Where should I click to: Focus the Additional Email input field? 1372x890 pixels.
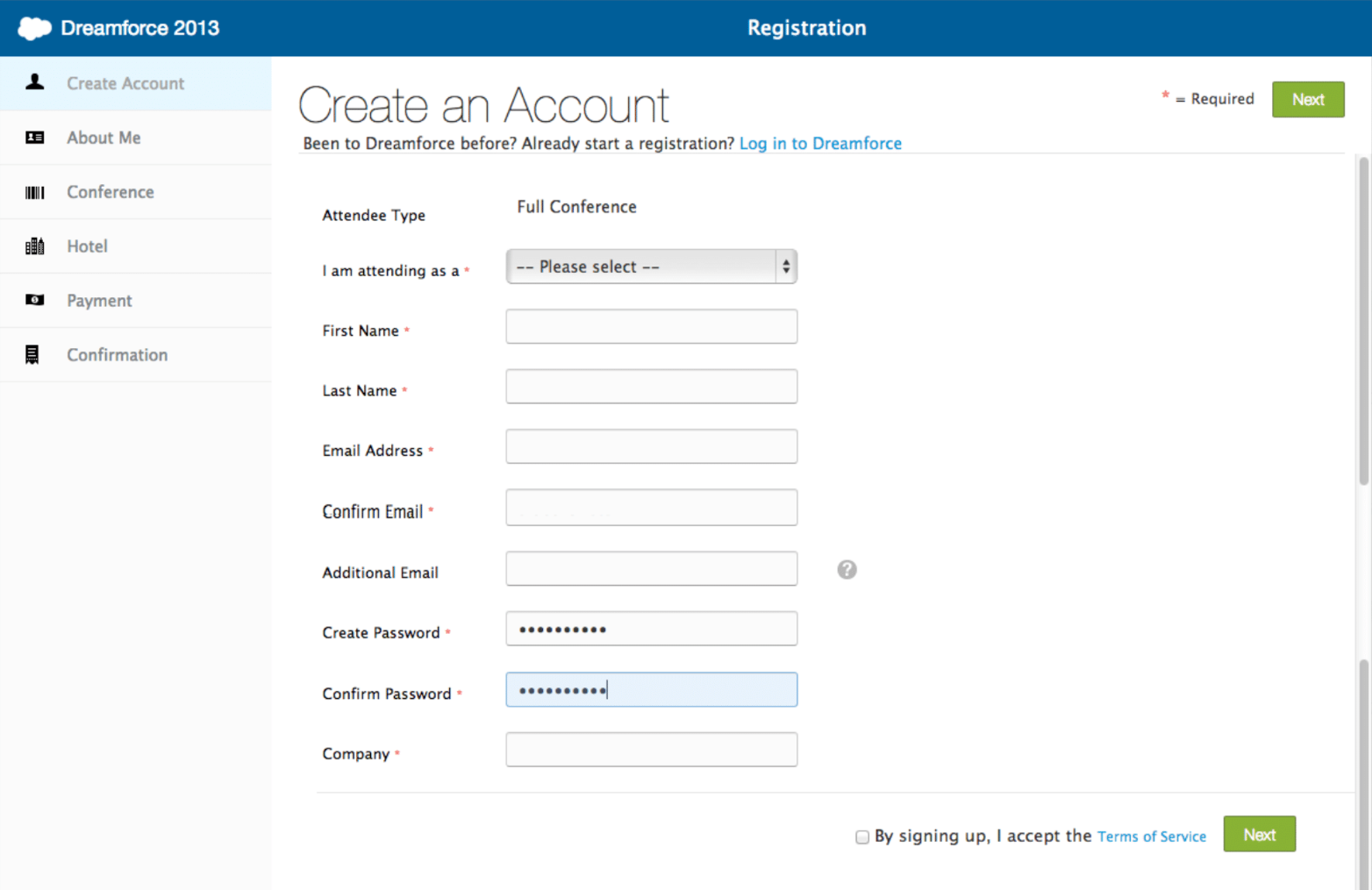coord(651,568)
